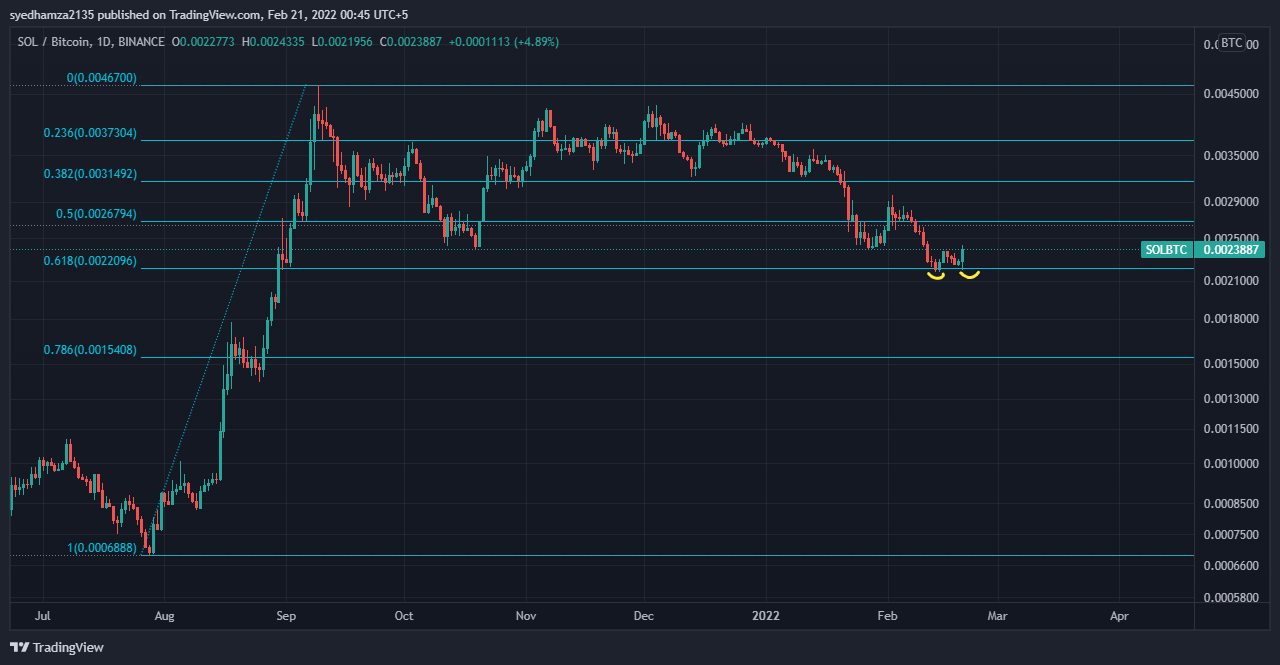Click the high value H0.0024335 in the header
The image size is (1280, 665).
(273, 42)
